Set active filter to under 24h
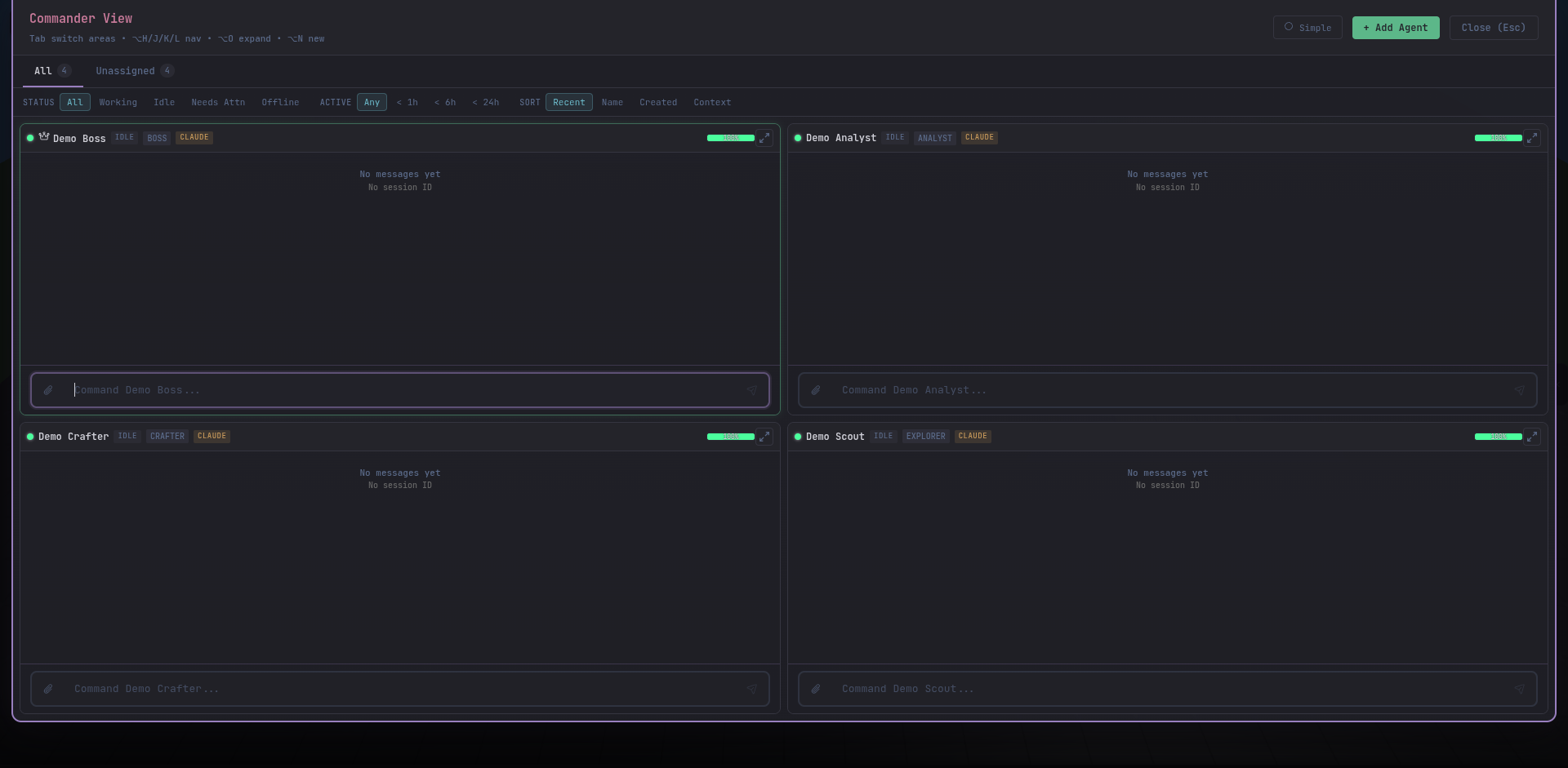1568x768 pixels. click(486, 102)
